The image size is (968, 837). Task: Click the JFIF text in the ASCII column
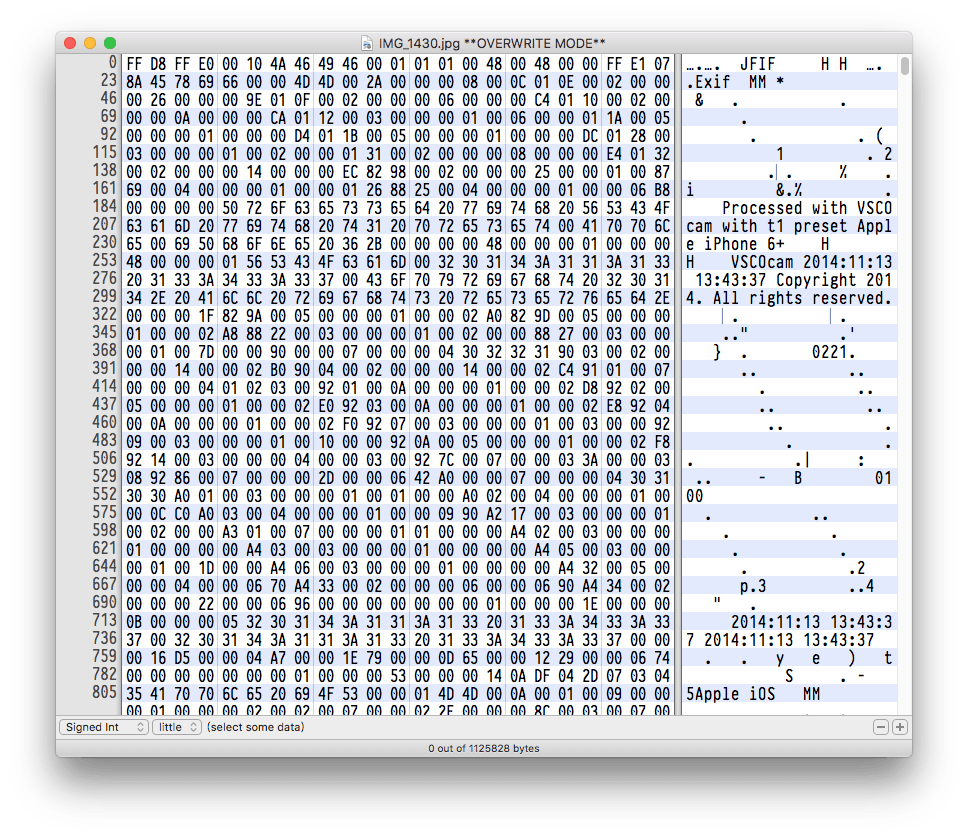(x=758, y=64)
